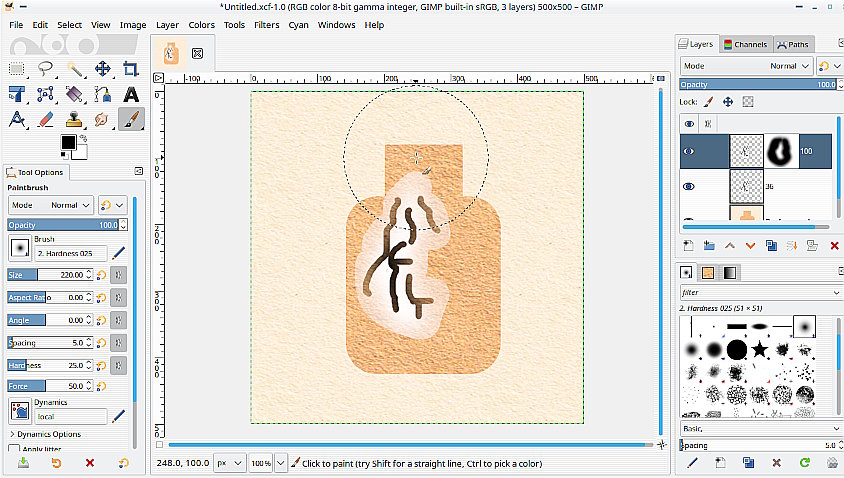The height and width of the screenshot is (478, 844).
Task: Toggle lock alpha channel
Action: pos(748,102)
